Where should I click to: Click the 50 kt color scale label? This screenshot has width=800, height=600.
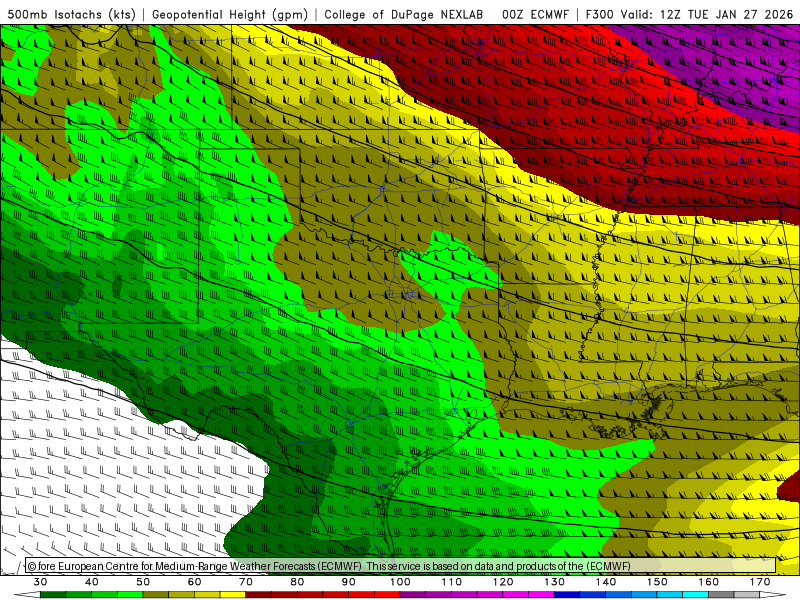click(143, 582)
